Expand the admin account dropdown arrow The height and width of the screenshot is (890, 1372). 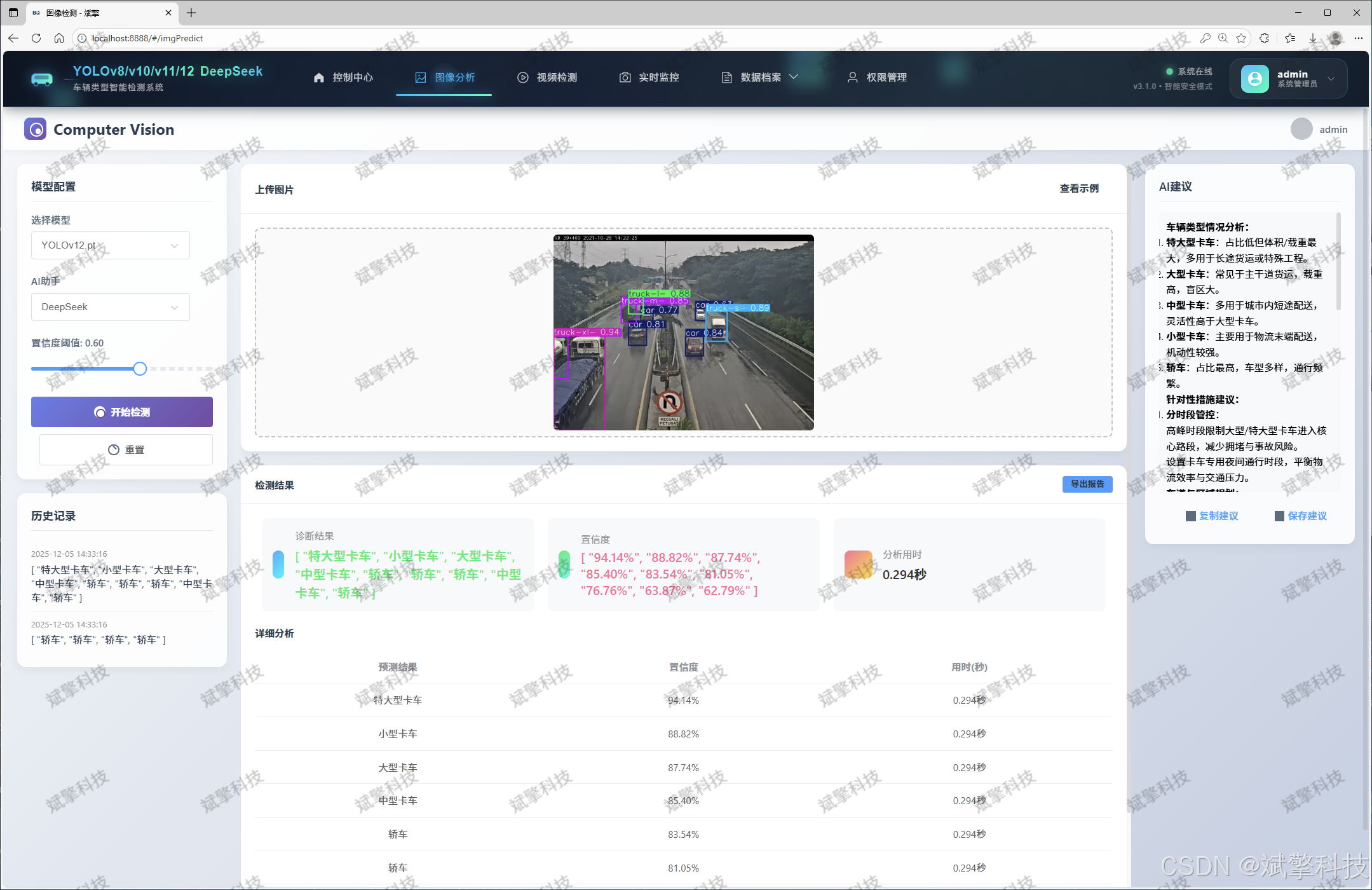tap(1331, 79)
